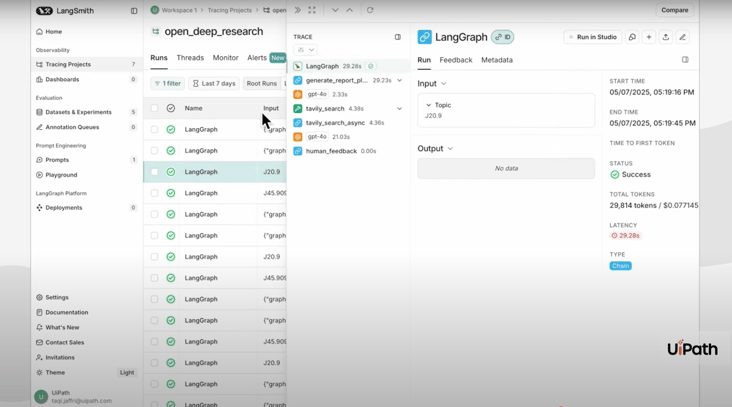Image resolution: width=732 pixels, height=407 pixels.
Task: Check the second LangGraph run row checkbox
Action: 155,151
